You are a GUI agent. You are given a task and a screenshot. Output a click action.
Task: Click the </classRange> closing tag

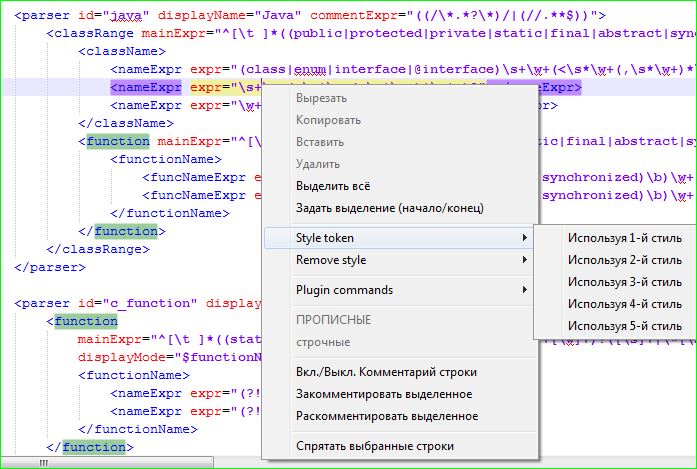98,249
